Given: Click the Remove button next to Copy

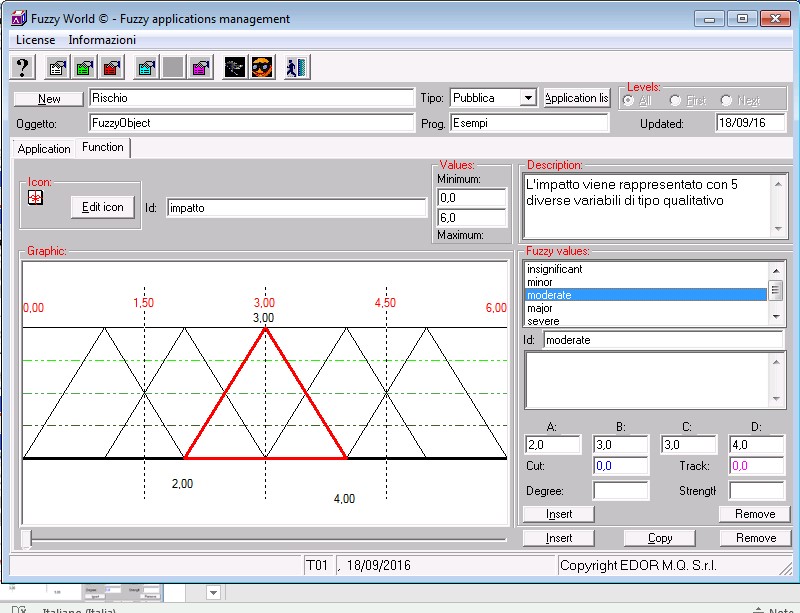Looking at the screenshot, I should 756,538.
